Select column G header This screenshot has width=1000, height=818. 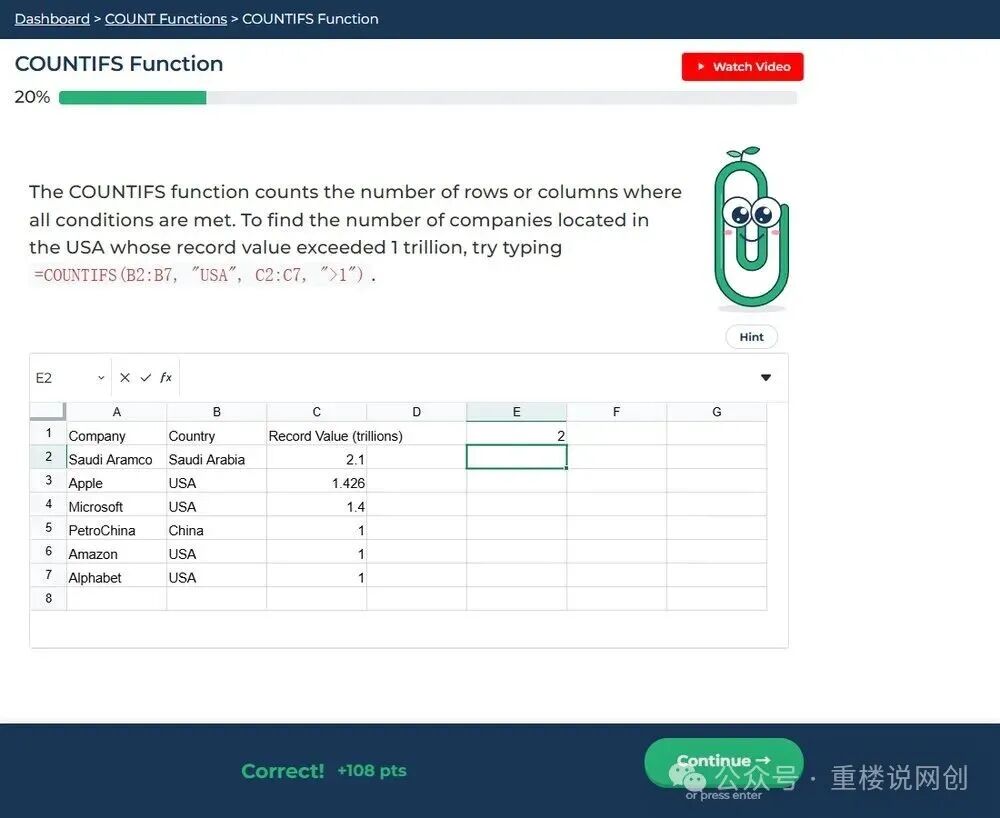717,412
